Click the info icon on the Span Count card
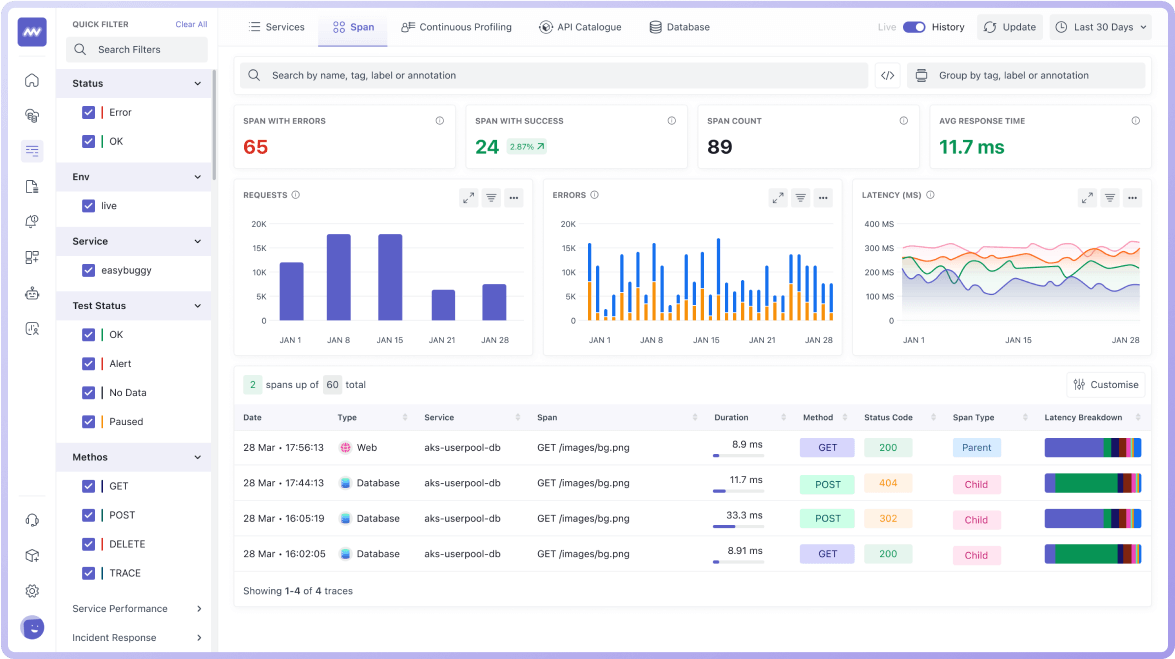Image resolution: width=1175 pixels, height=659 pixels. pyautogui.click(x=902, y=120)
